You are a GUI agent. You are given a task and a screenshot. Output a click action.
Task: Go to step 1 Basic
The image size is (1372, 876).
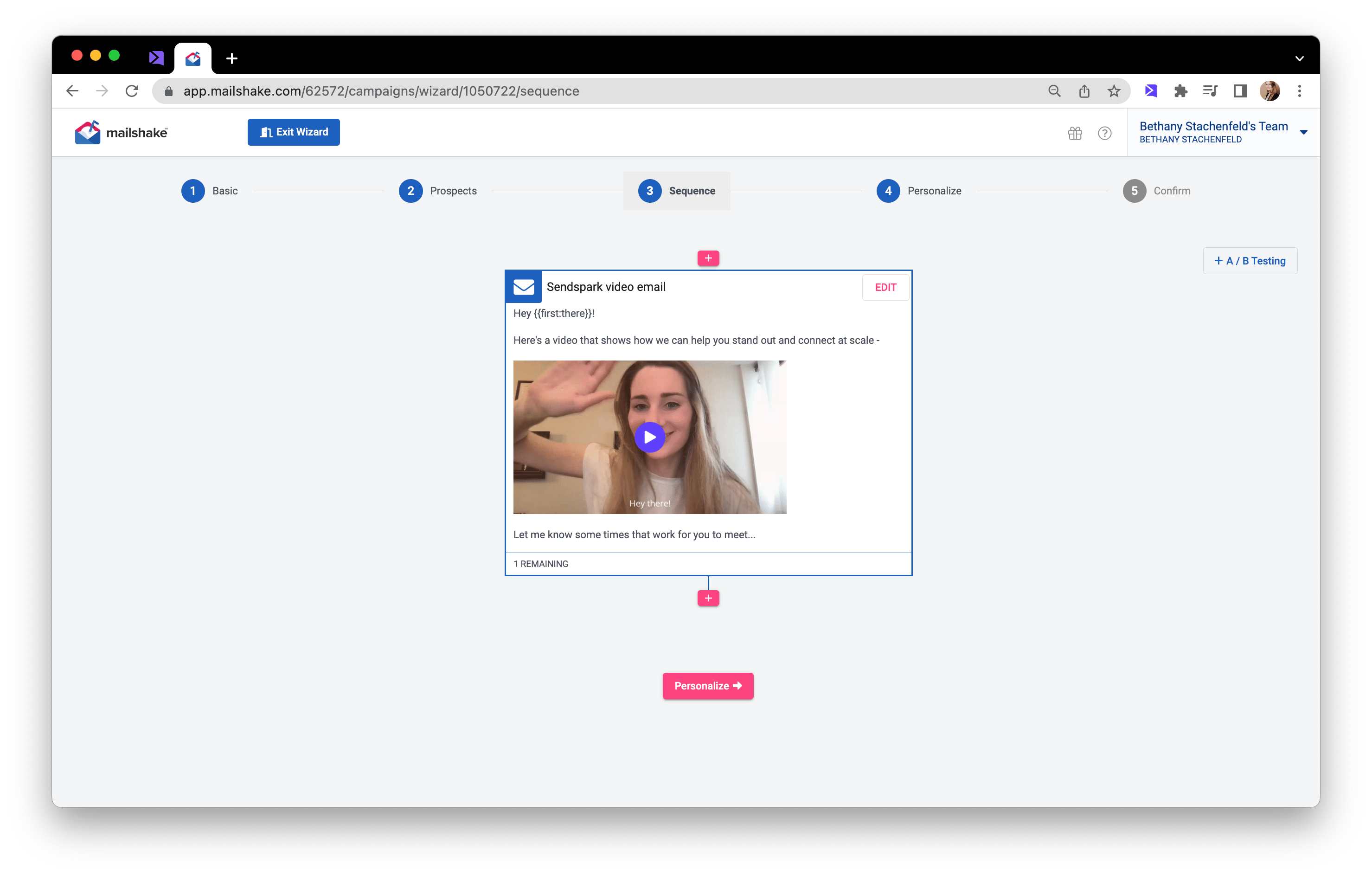coord(210,191)
